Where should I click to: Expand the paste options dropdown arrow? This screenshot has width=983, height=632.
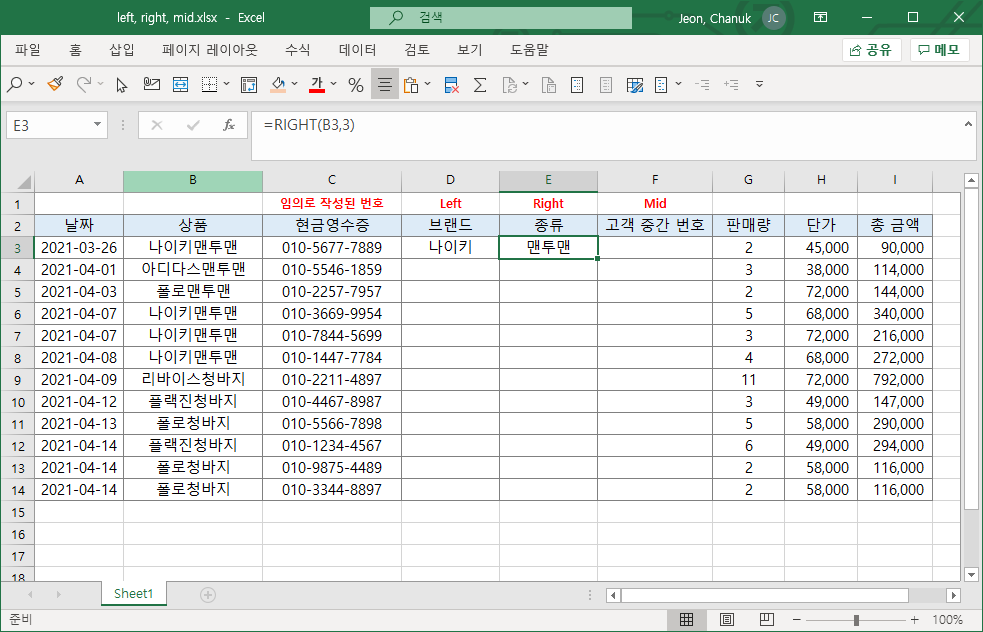tap(428, 84)
